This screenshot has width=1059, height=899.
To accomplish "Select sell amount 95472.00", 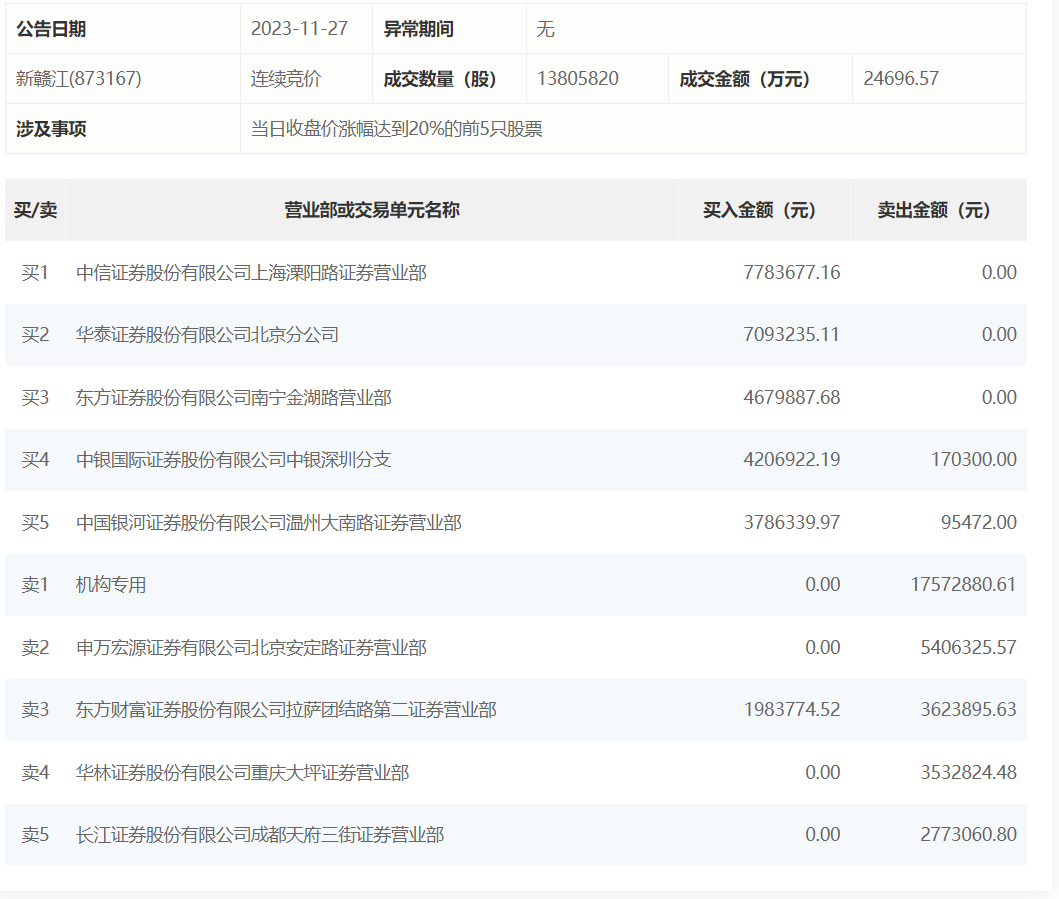I will tap(979, 522).
